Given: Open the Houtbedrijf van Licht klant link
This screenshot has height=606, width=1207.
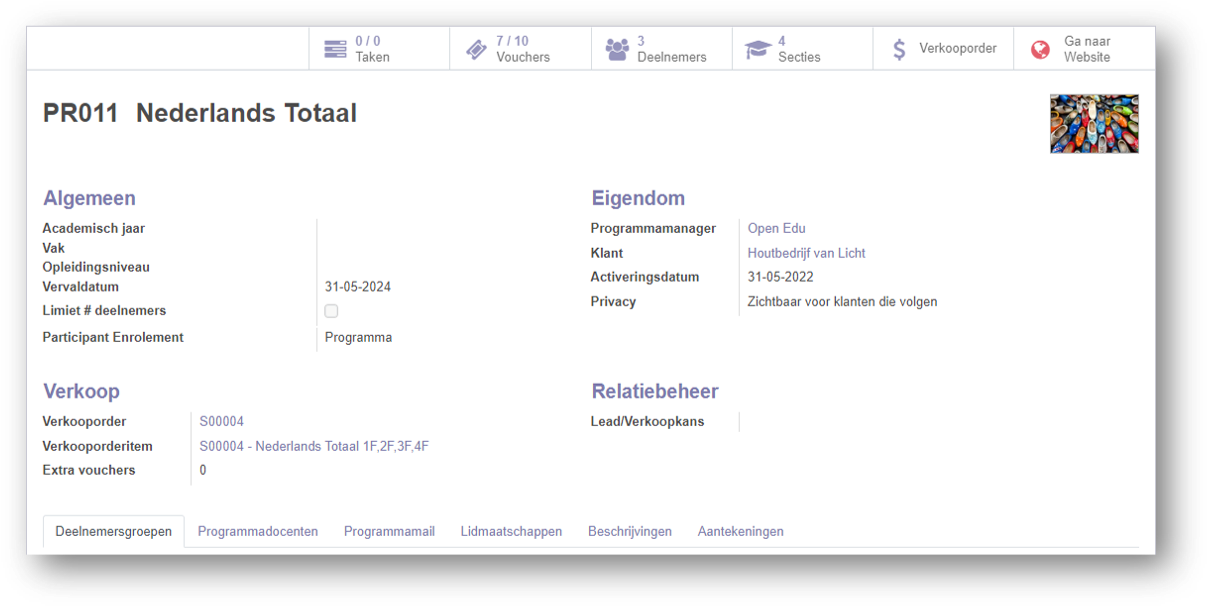Looking at the screenshot, I should (806, 253).
